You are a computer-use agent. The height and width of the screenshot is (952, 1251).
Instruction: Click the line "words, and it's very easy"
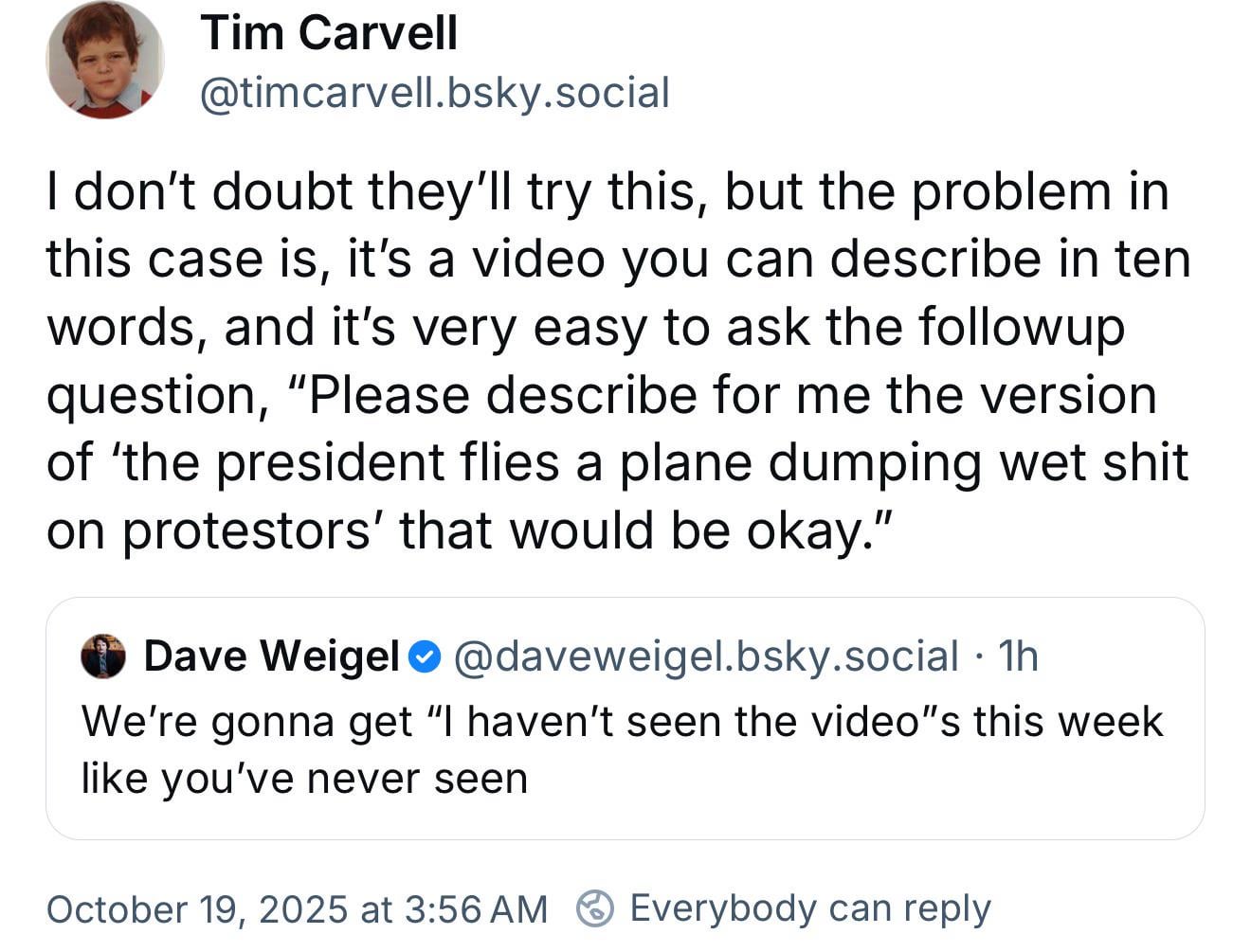(585, 327)
